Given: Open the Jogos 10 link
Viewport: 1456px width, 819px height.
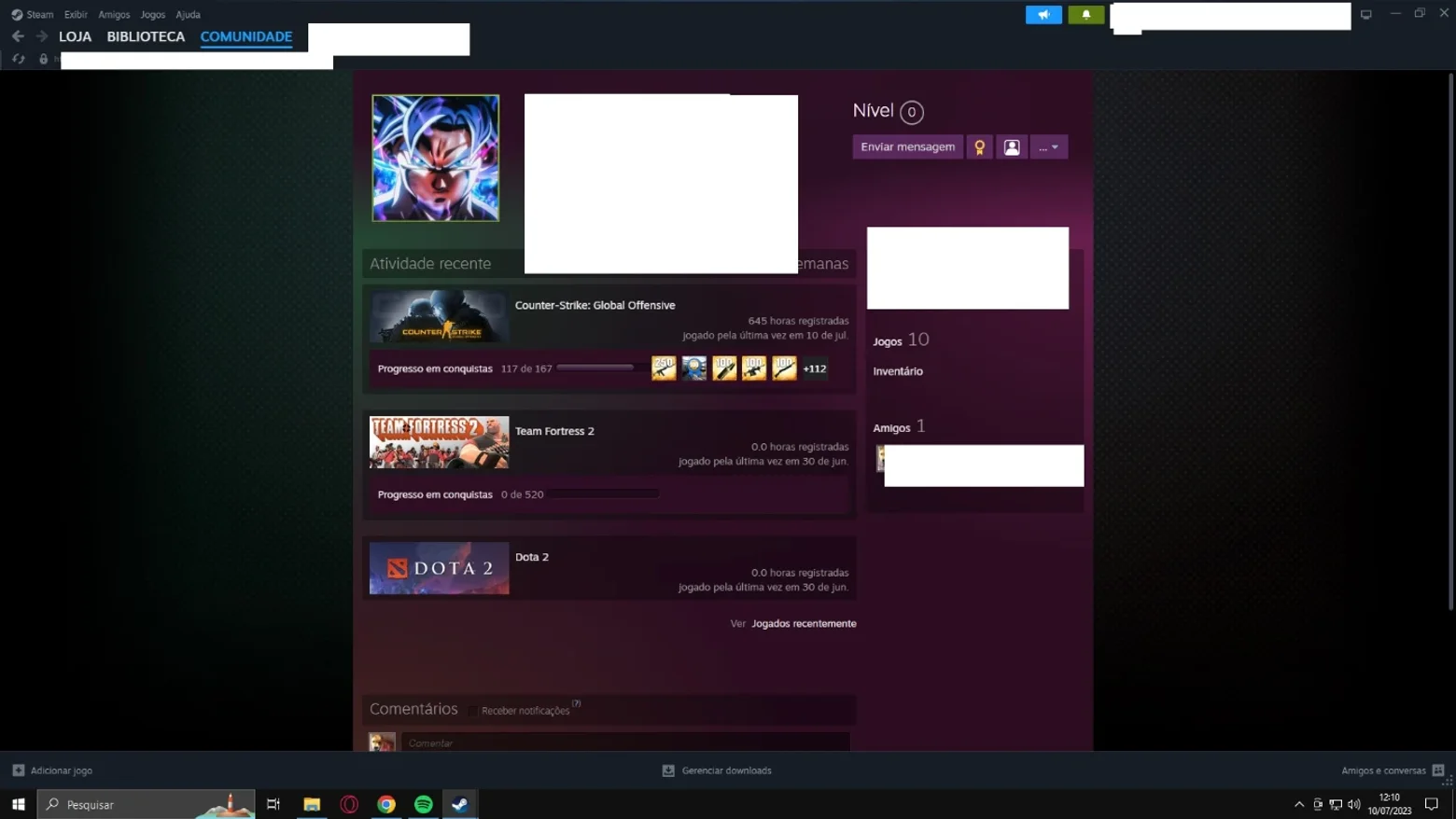Looking at the screenshot, I should point(901,340).
